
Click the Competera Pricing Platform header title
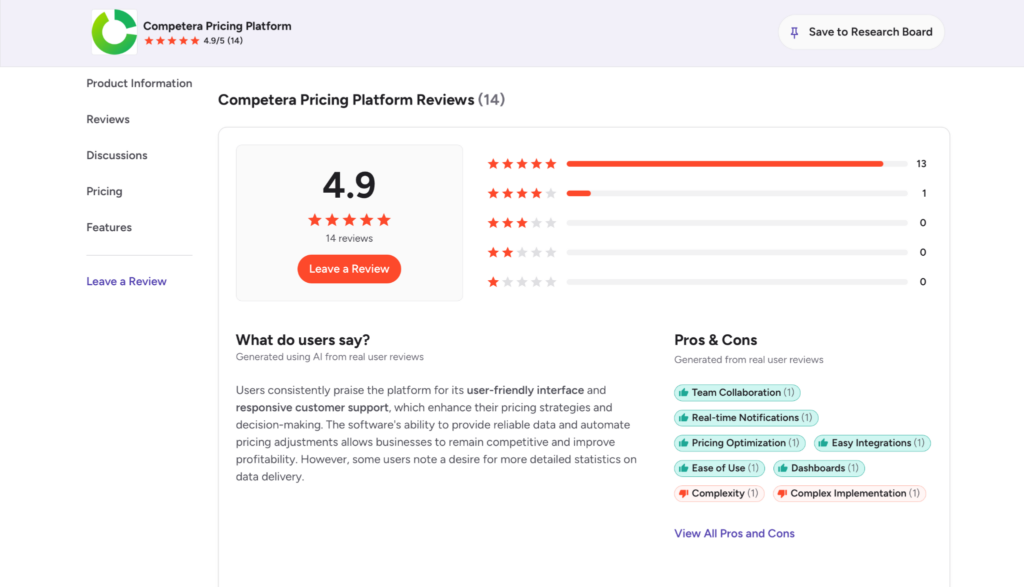click(217, 26)
